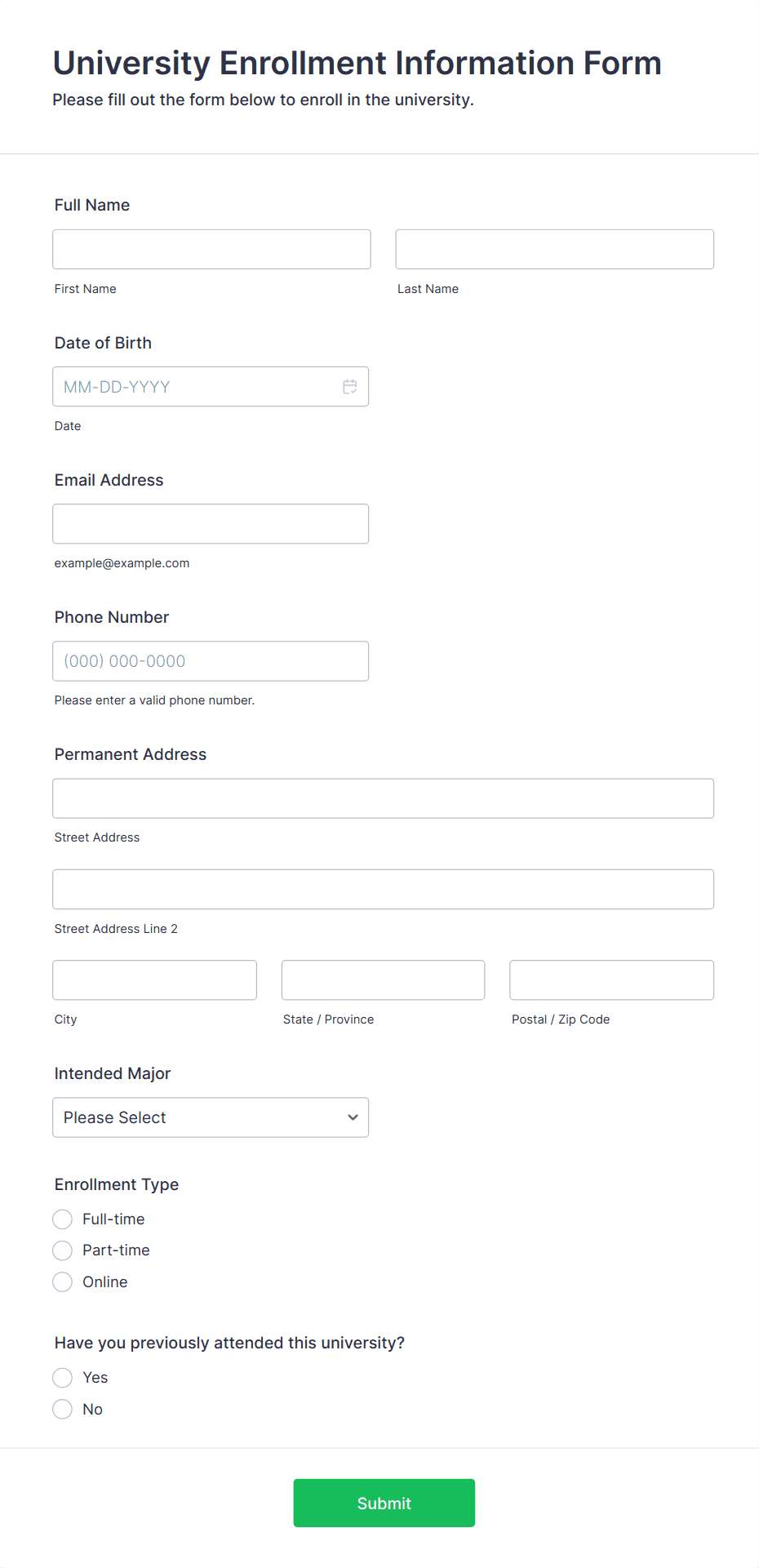Focus the Last Name text box
The image size is (759, 1568).
(554, 249)
